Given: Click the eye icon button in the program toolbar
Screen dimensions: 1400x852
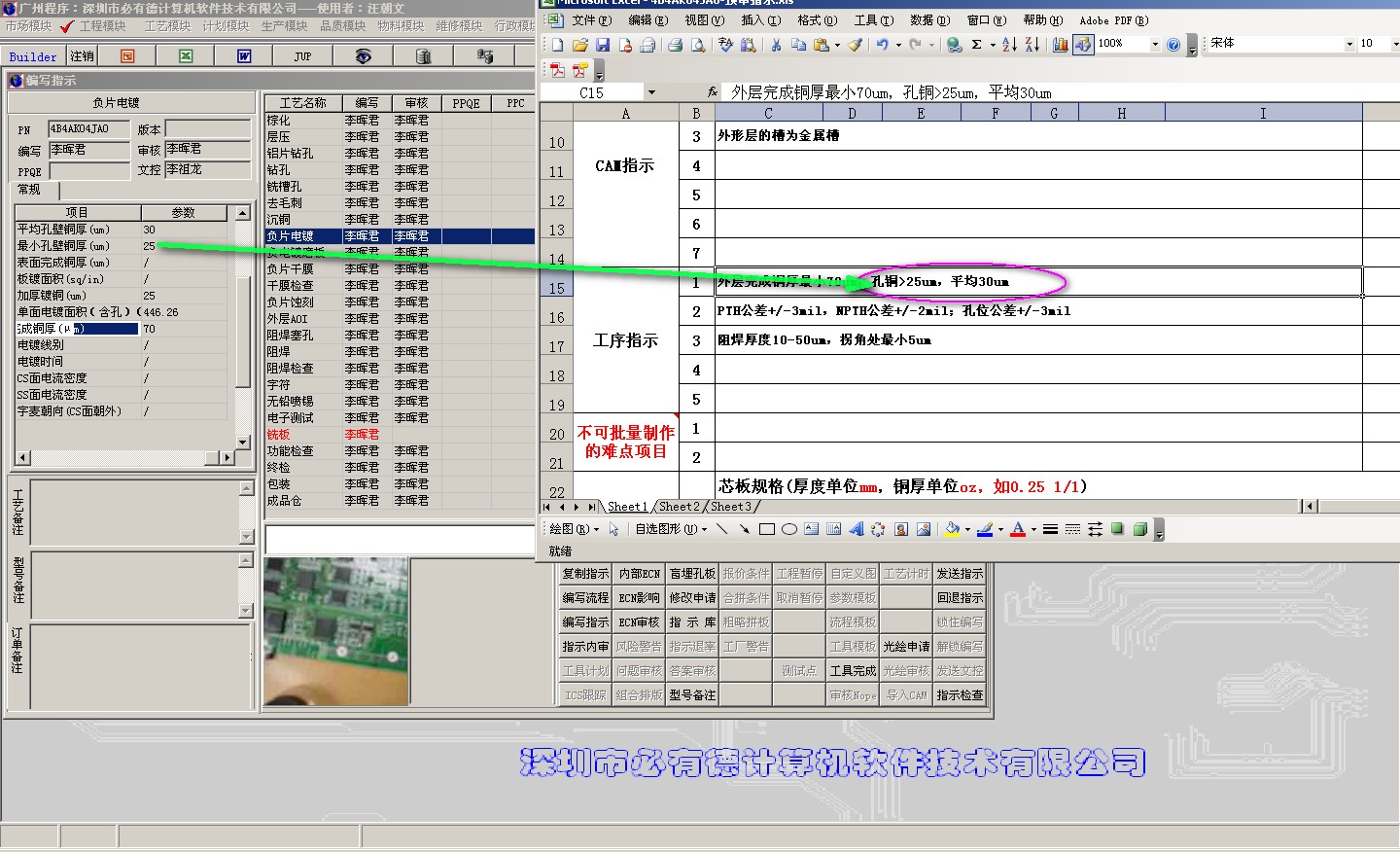Looking at the screenshot, I should pos(363,56).
